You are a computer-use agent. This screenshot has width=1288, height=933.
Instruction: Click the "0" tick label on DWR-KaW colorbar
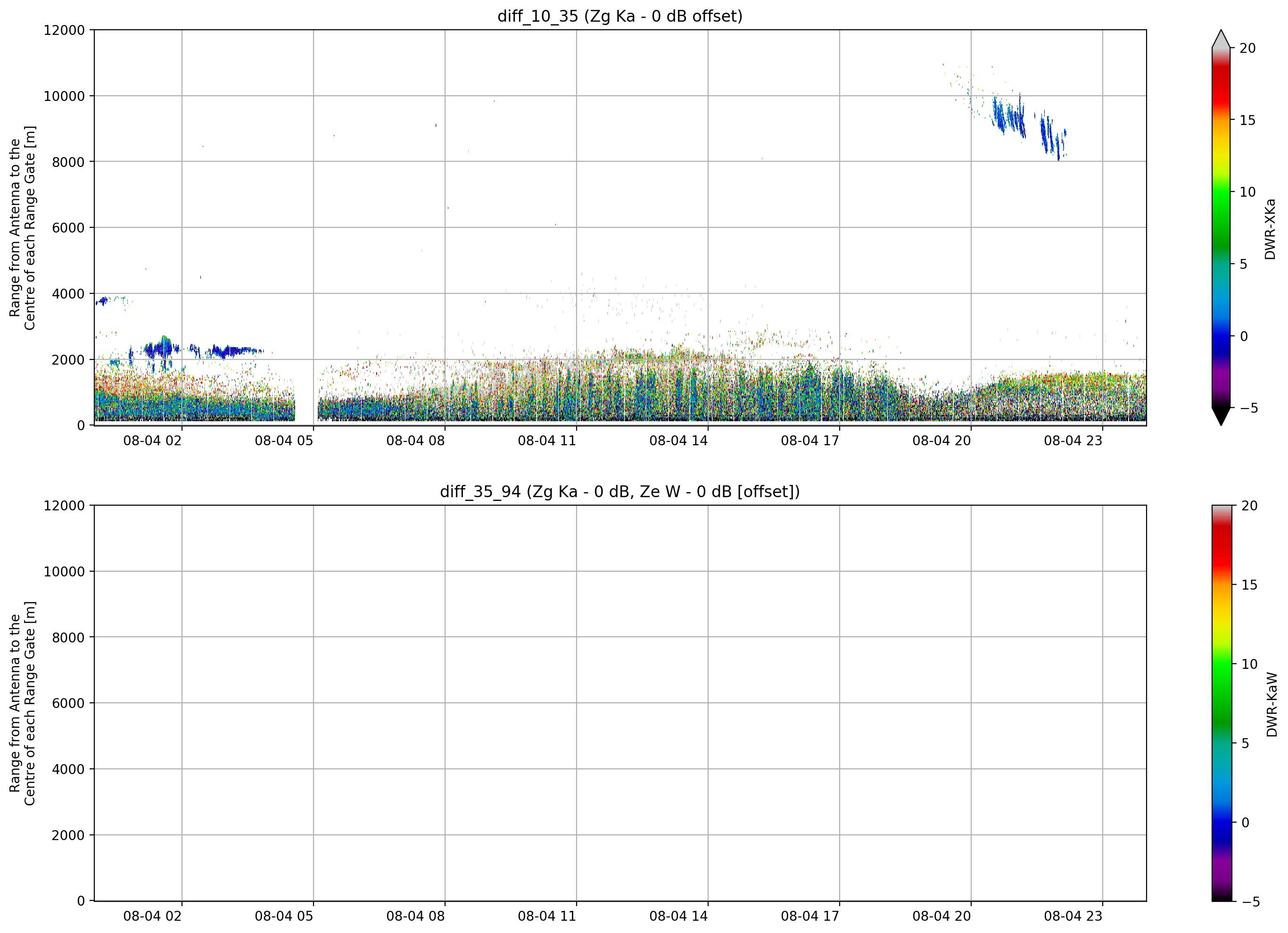(1246, 822)
